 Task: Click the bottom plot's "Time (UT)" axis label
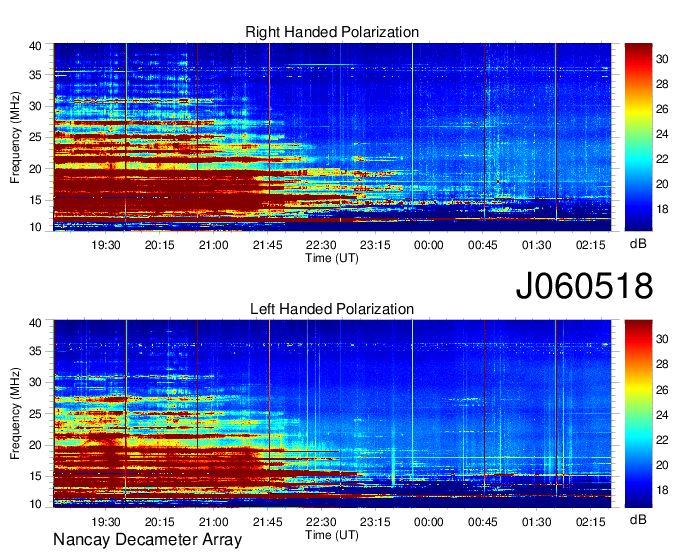(332, 535)
